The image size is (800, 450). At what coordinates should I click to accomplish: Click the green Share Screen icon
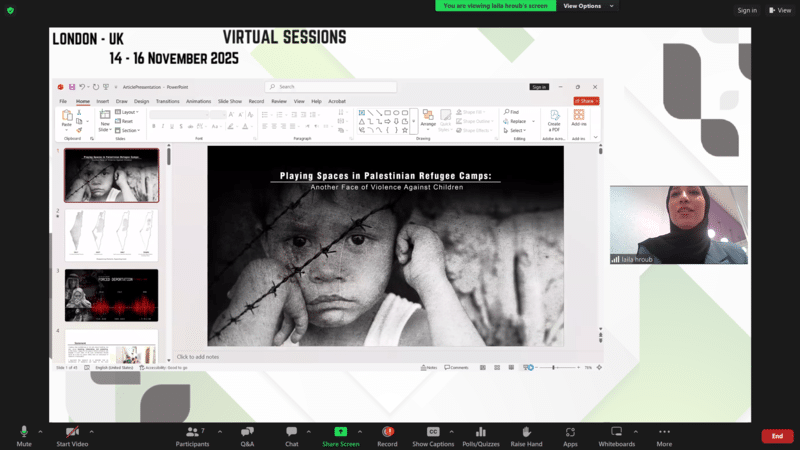(340, 434)
